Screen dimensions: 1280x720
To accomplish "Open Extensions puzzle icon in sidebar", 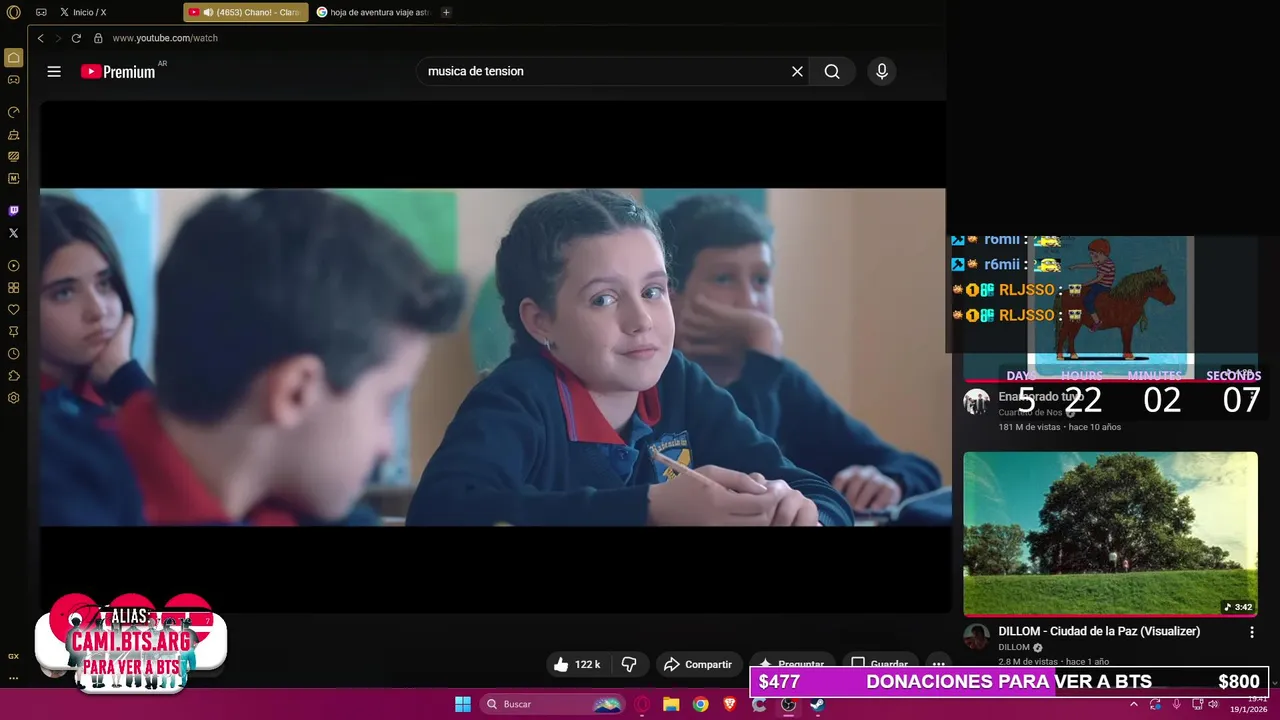I will 14,376.
